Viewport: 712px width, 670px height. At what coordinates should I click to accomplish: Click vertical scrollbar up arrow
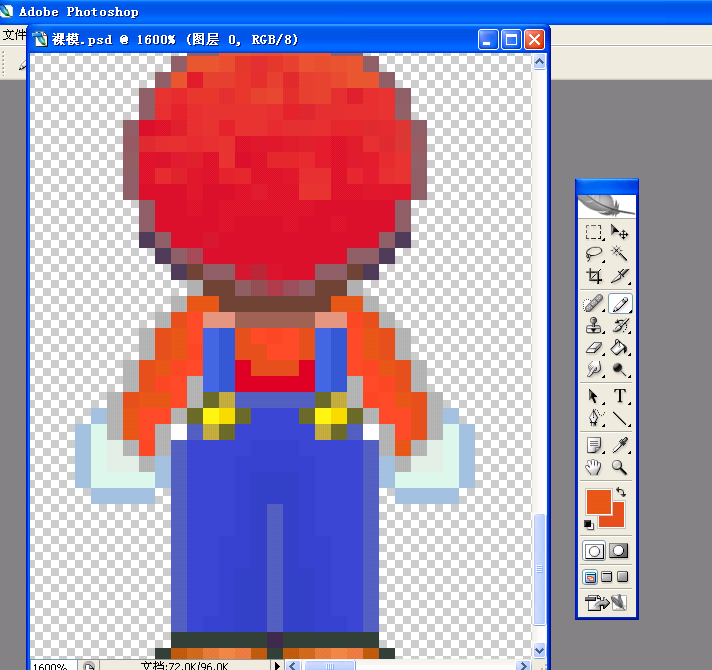coord(539,61)
